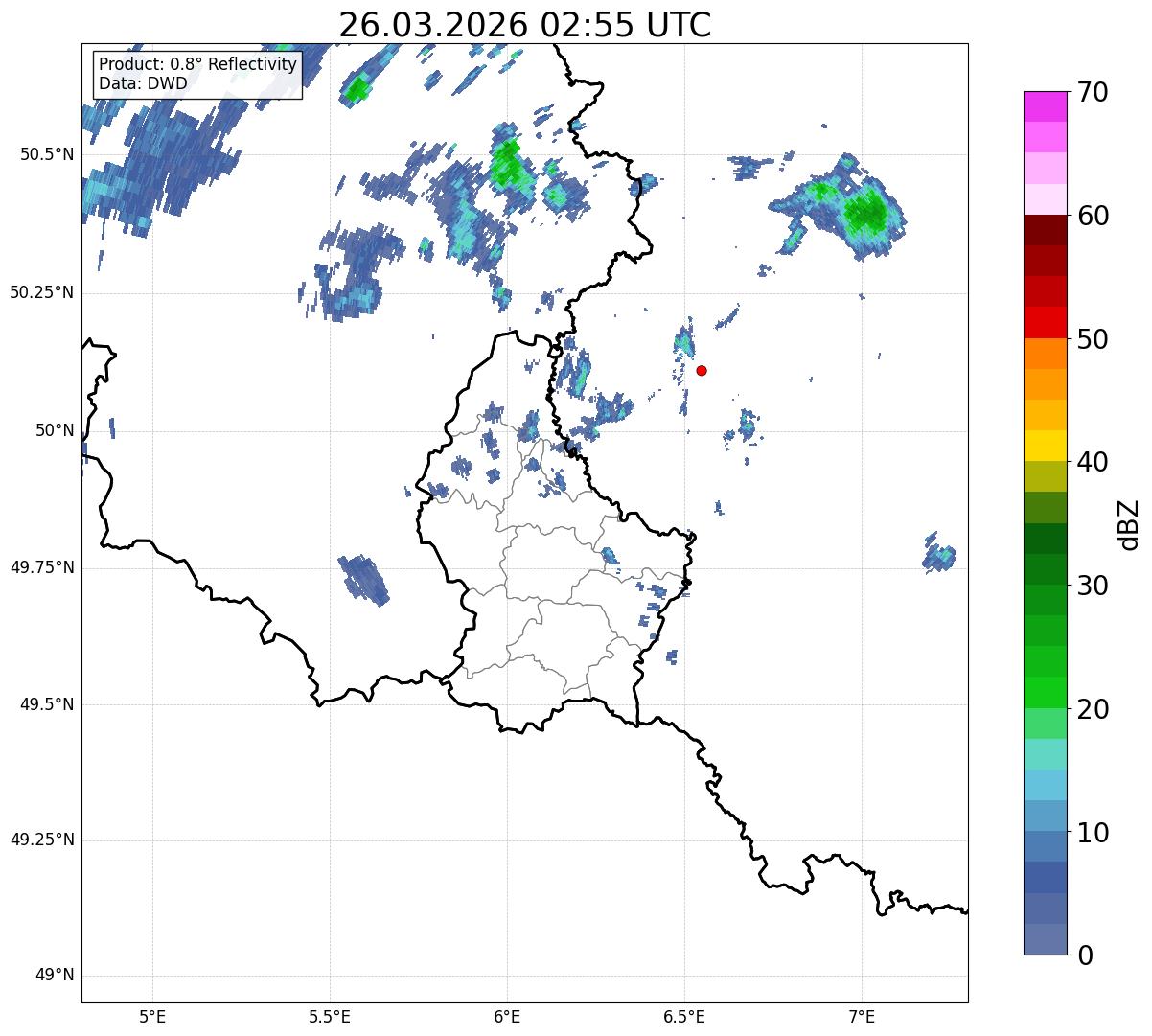Viewport: 1152px width, 1036px height.
Task: Click the 6.5°E longitude label
Action: pos(684,1016)
